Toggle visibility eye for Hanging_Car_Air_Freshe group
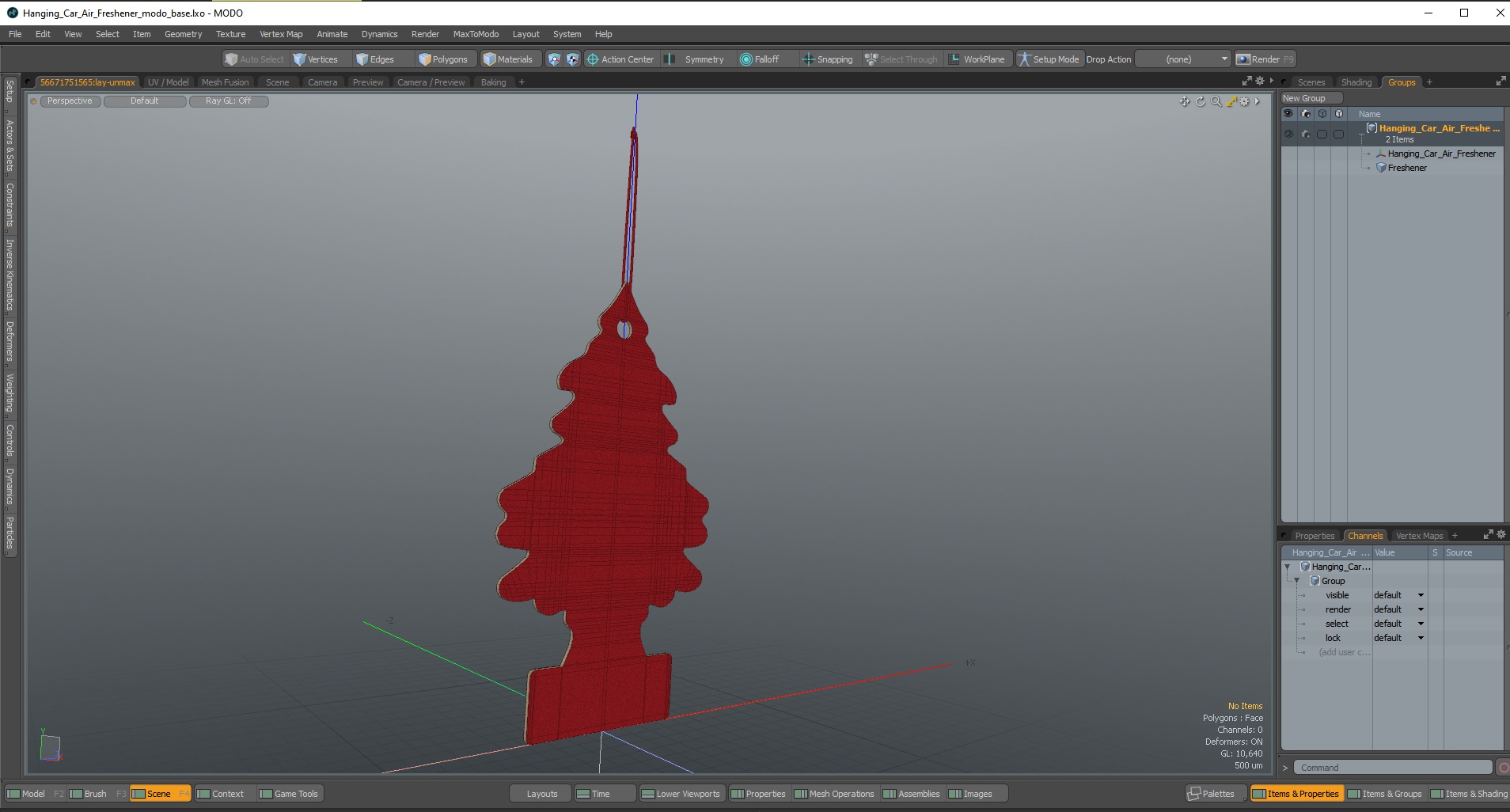The height and width of the screenshot is (812, 1510). 1288,134
